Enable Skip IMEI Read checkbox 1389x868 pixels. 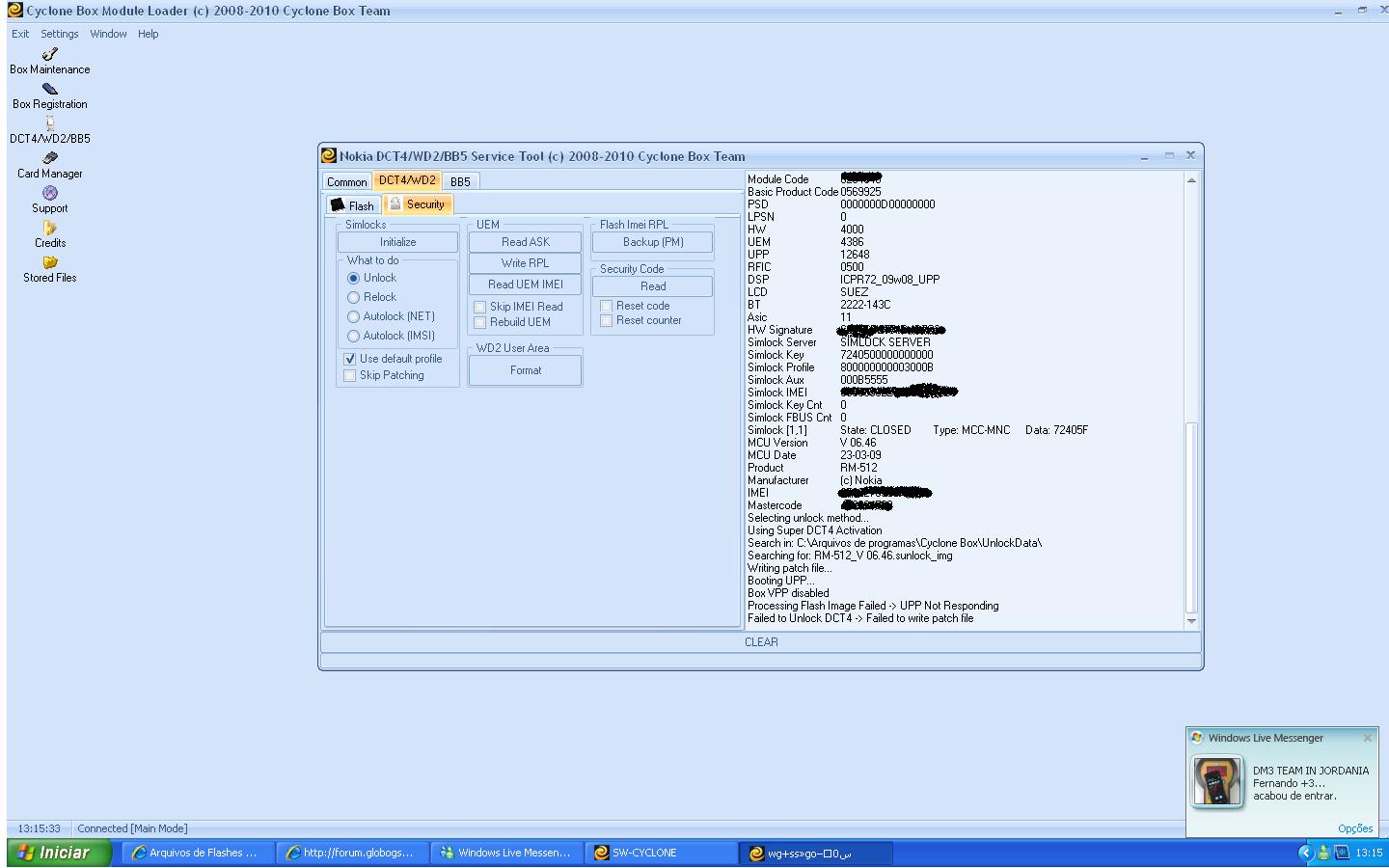click(479, 307)
